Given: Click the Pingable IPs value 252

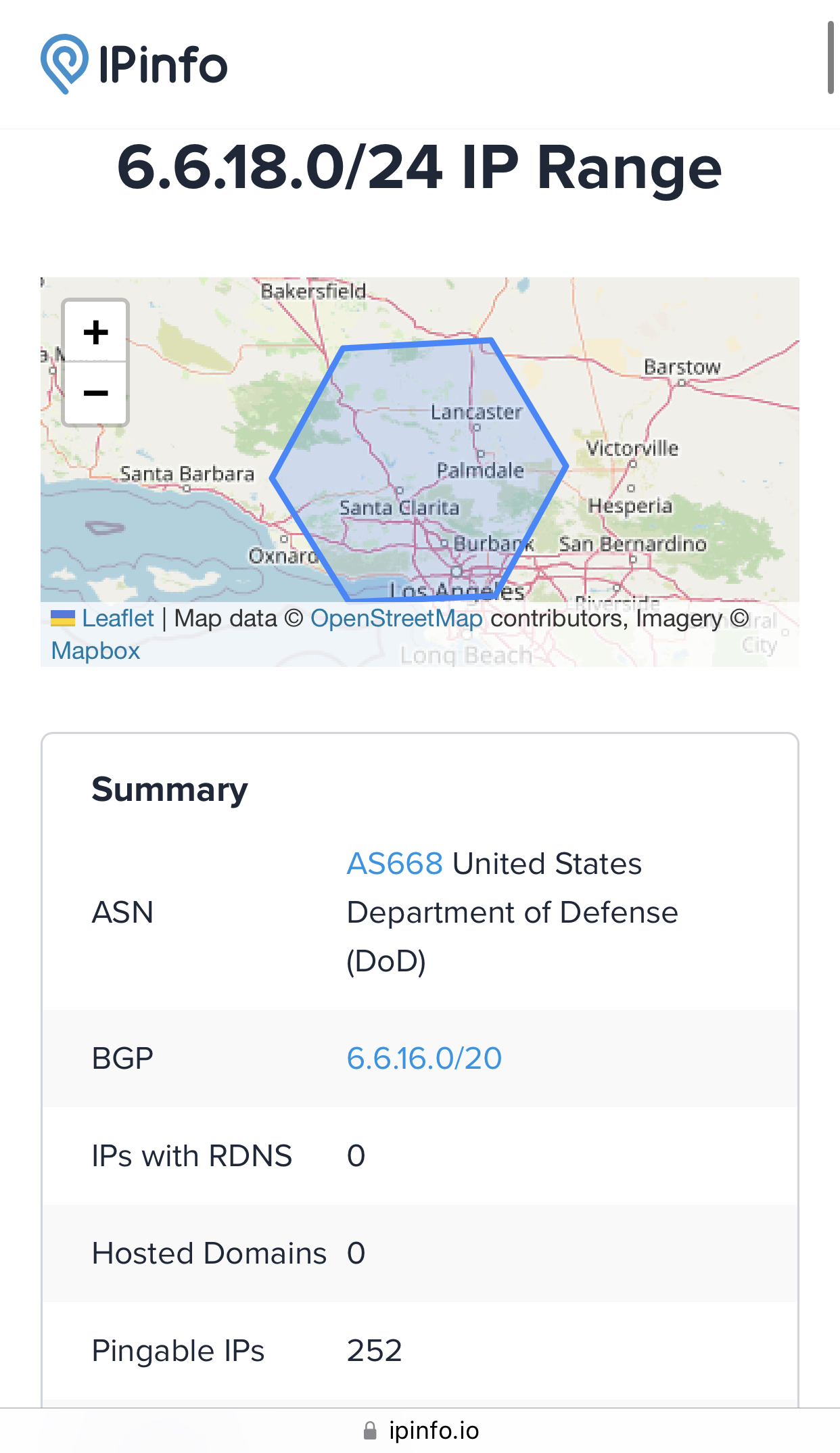Looking at the screenshot, I should (x=375, y=1351).
